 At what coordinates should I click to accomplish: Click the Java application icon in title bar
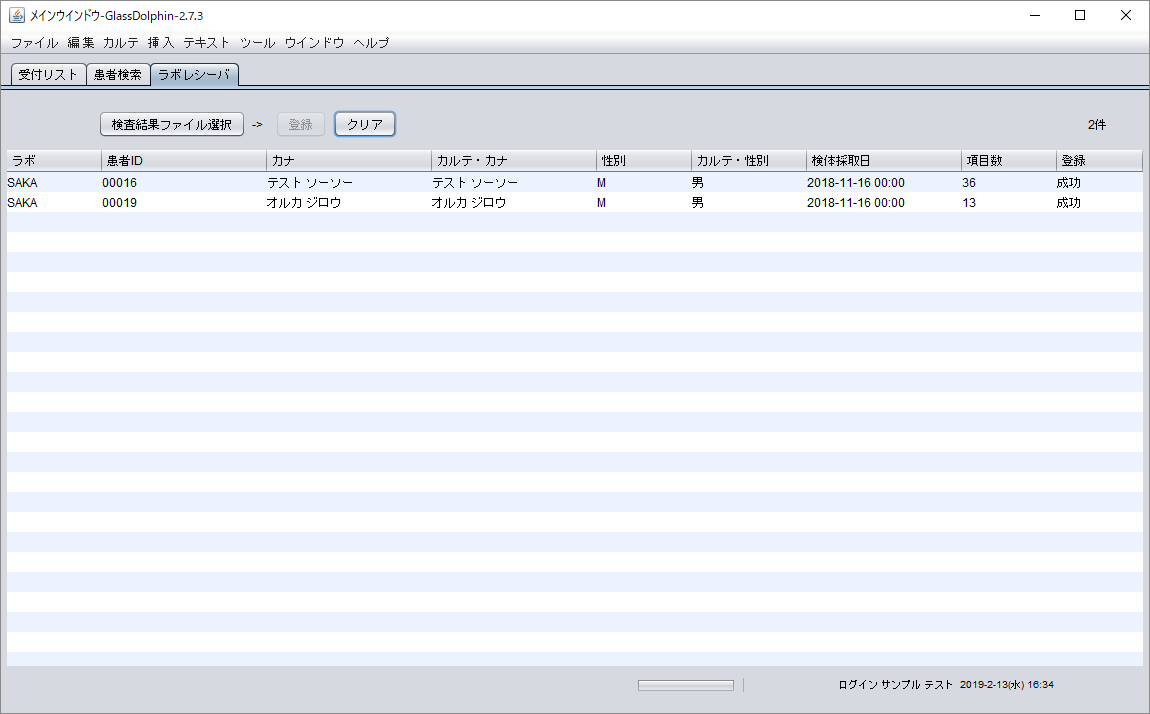point(17,15)
